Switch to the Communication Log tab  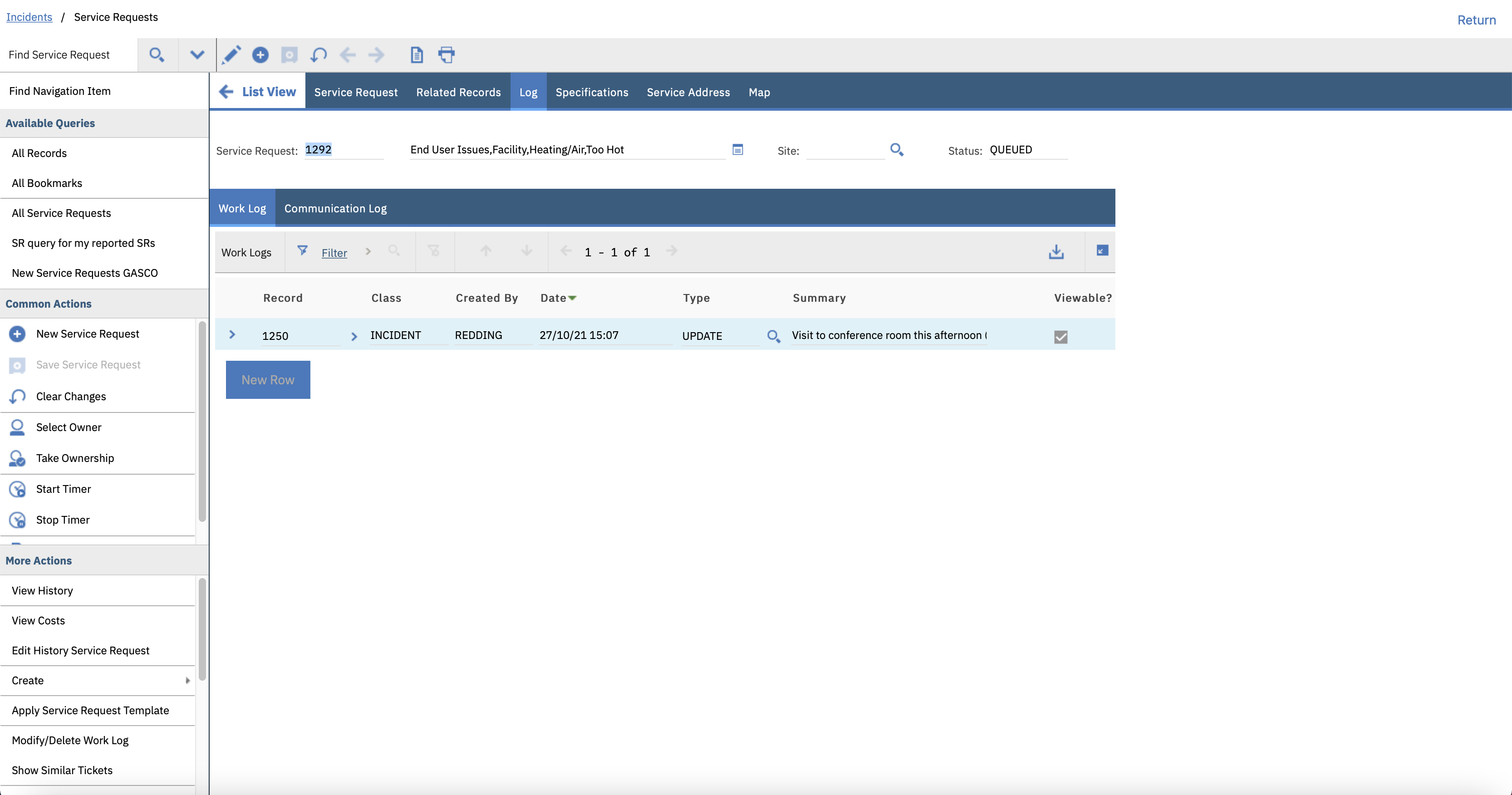[335, 208]
